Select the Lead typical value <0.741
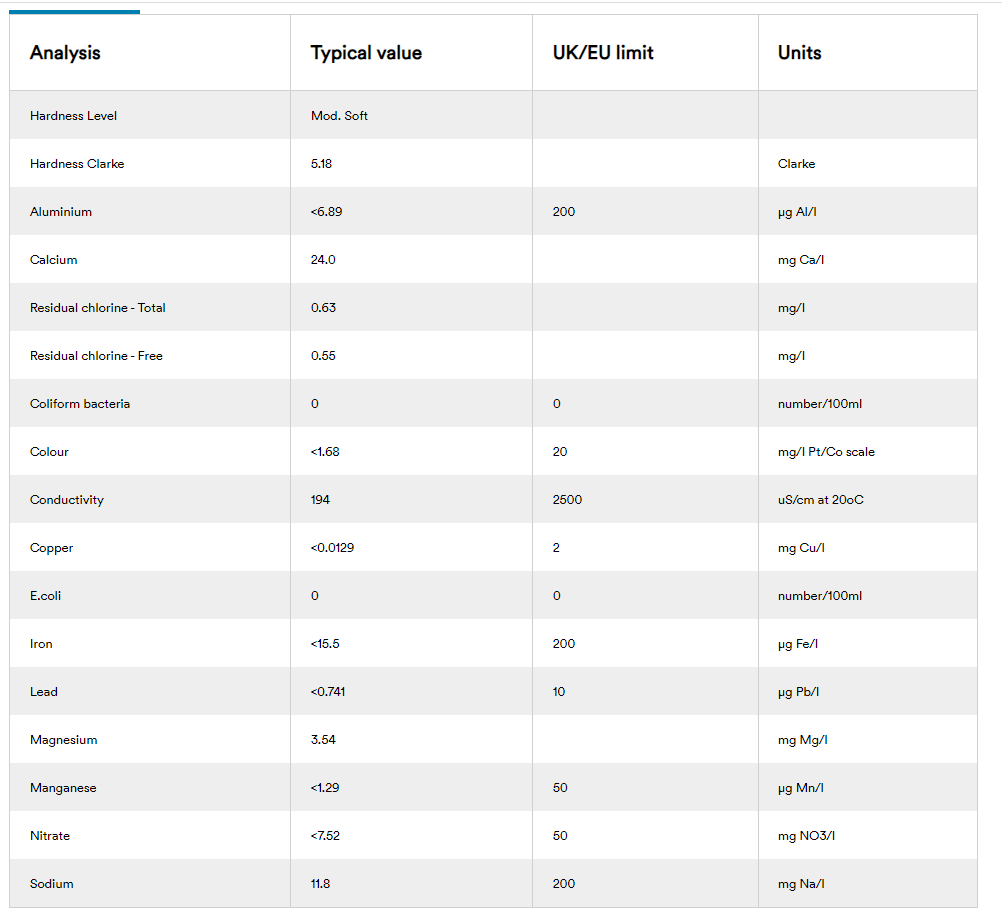1002x918 pixels. point(328,692)
